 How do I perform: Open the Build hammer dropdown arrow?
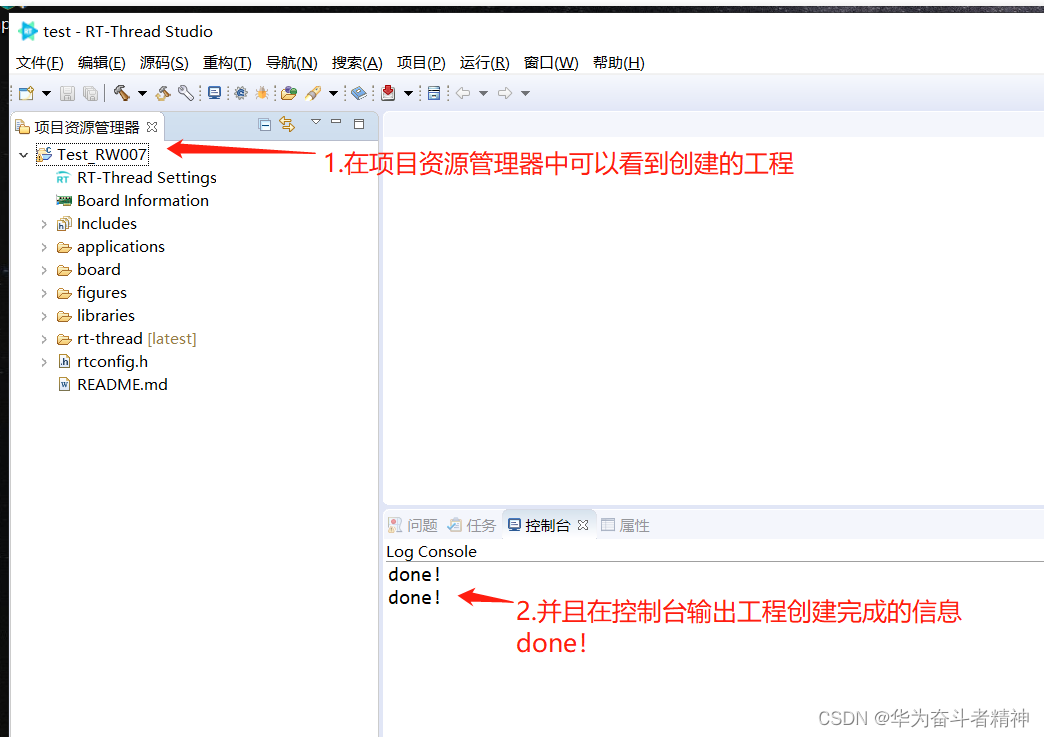click(x=142, y=93)
